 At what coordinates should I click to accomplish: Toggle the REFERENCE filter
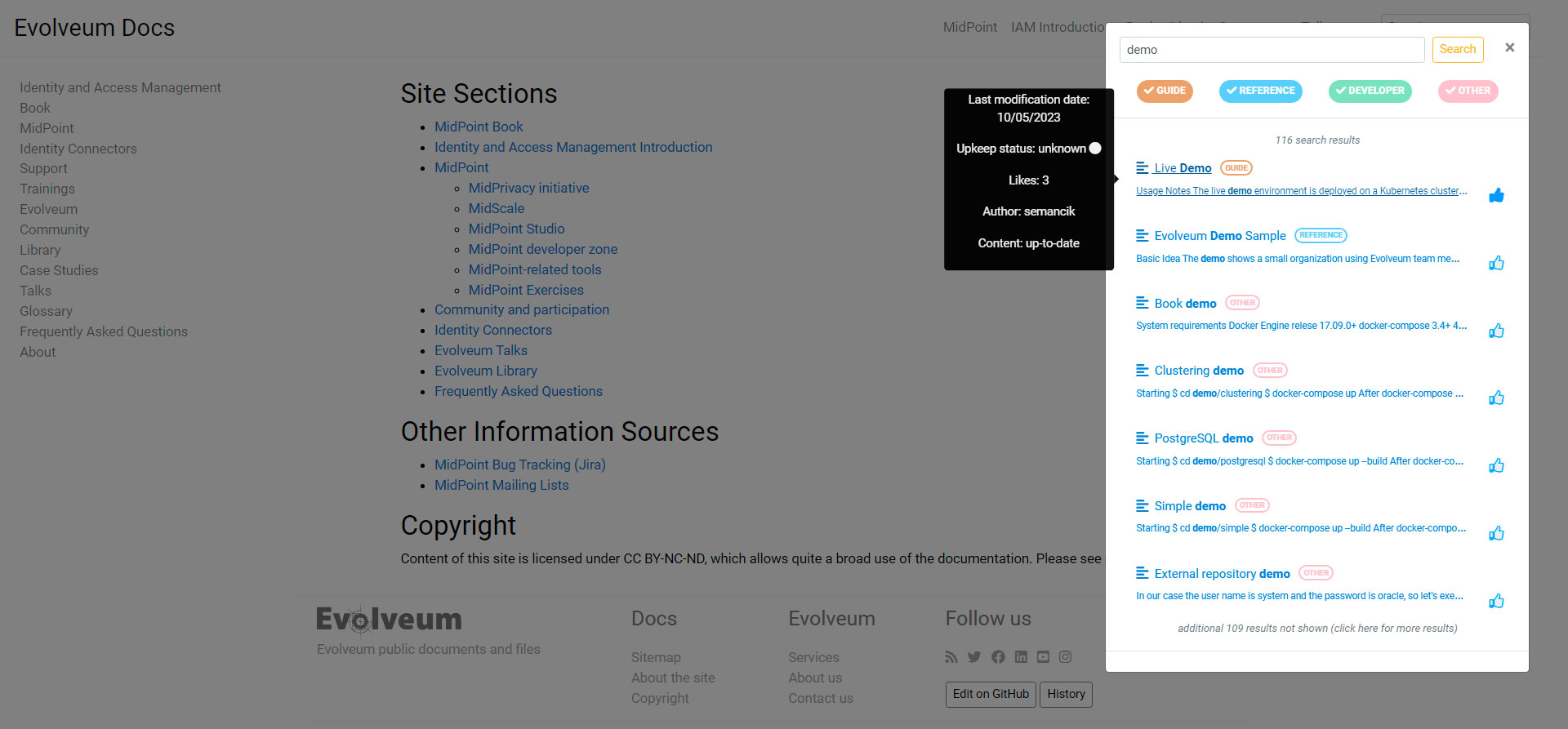(x=1260, y=91)
